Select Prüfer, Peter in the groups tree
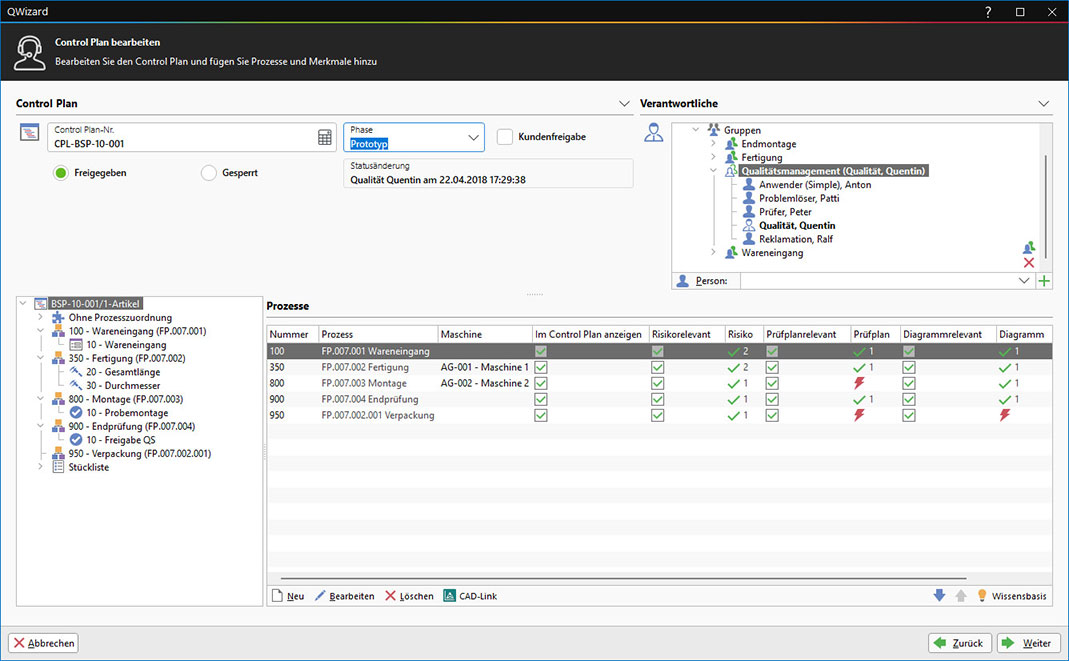 point(785,212)
